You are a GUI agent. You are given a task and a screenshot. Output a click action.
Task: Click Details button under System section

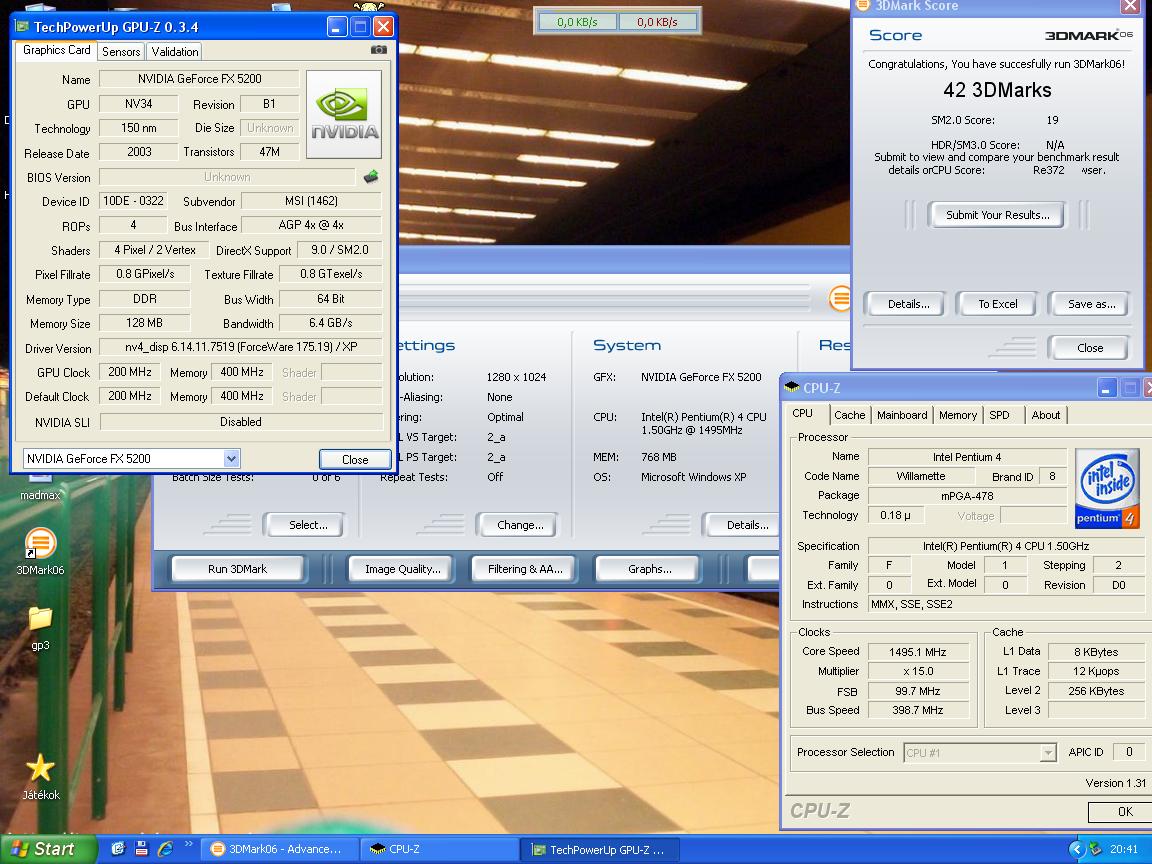click(744, 525)
